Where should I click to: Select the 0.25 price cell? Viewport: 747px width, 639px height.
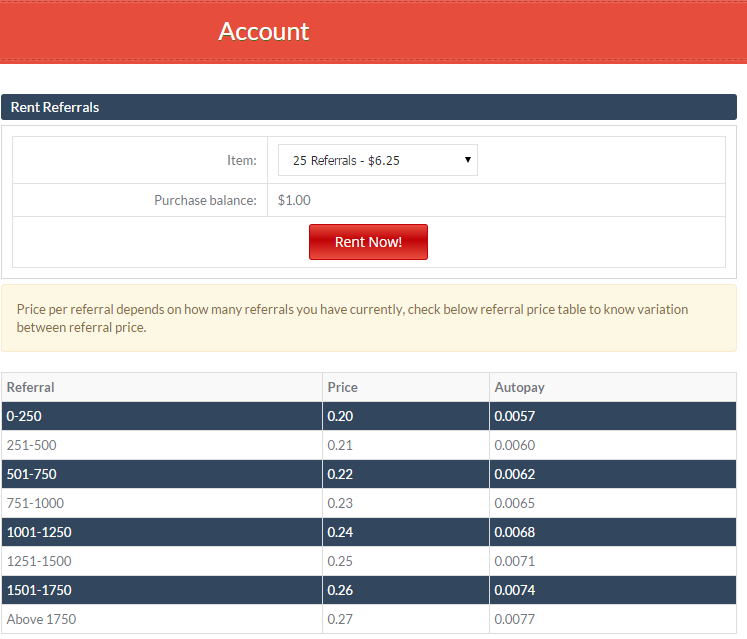click(406, 561)
